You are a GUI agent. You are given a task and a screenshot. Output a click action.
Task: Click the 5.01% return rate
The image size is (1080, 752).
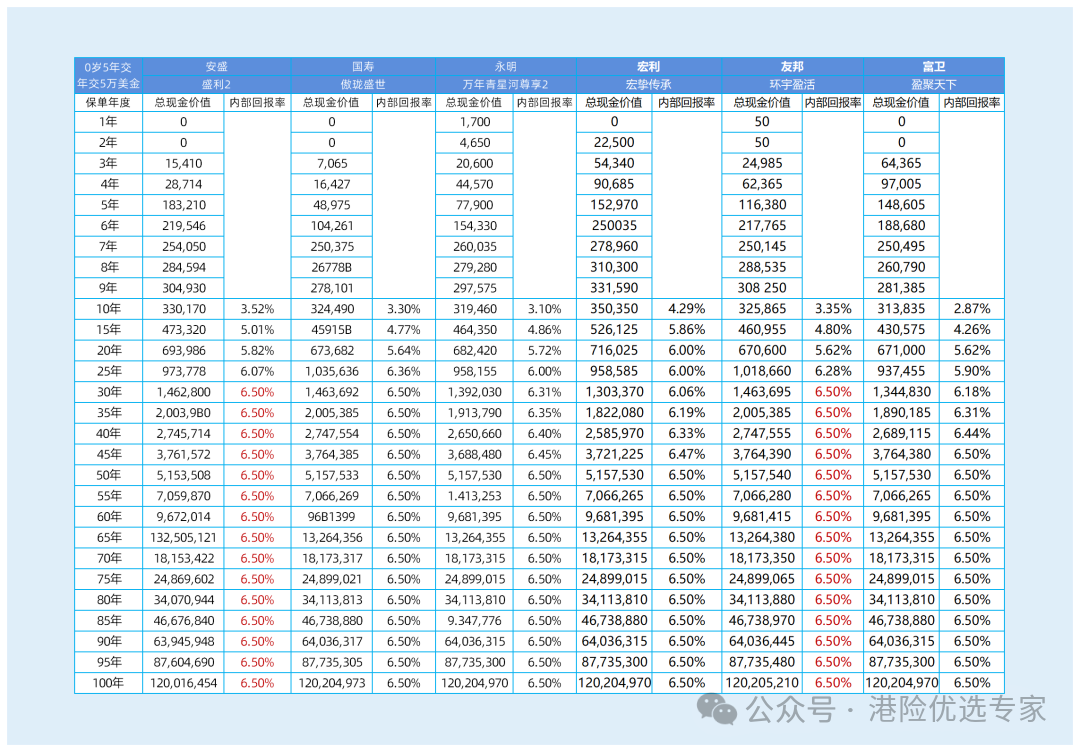[x=257, y=330]
